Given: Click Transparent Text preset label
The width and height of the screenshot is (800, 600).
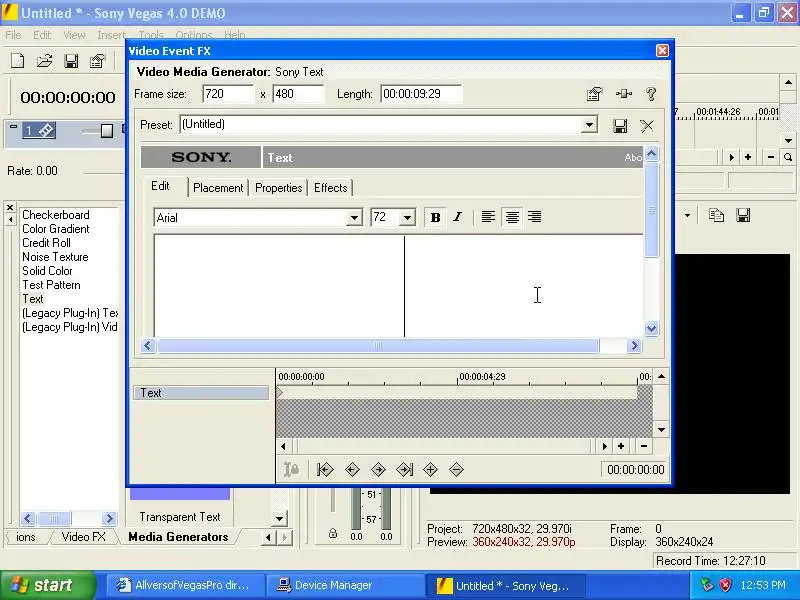Looking at the screenshot, I should point(180,517).
